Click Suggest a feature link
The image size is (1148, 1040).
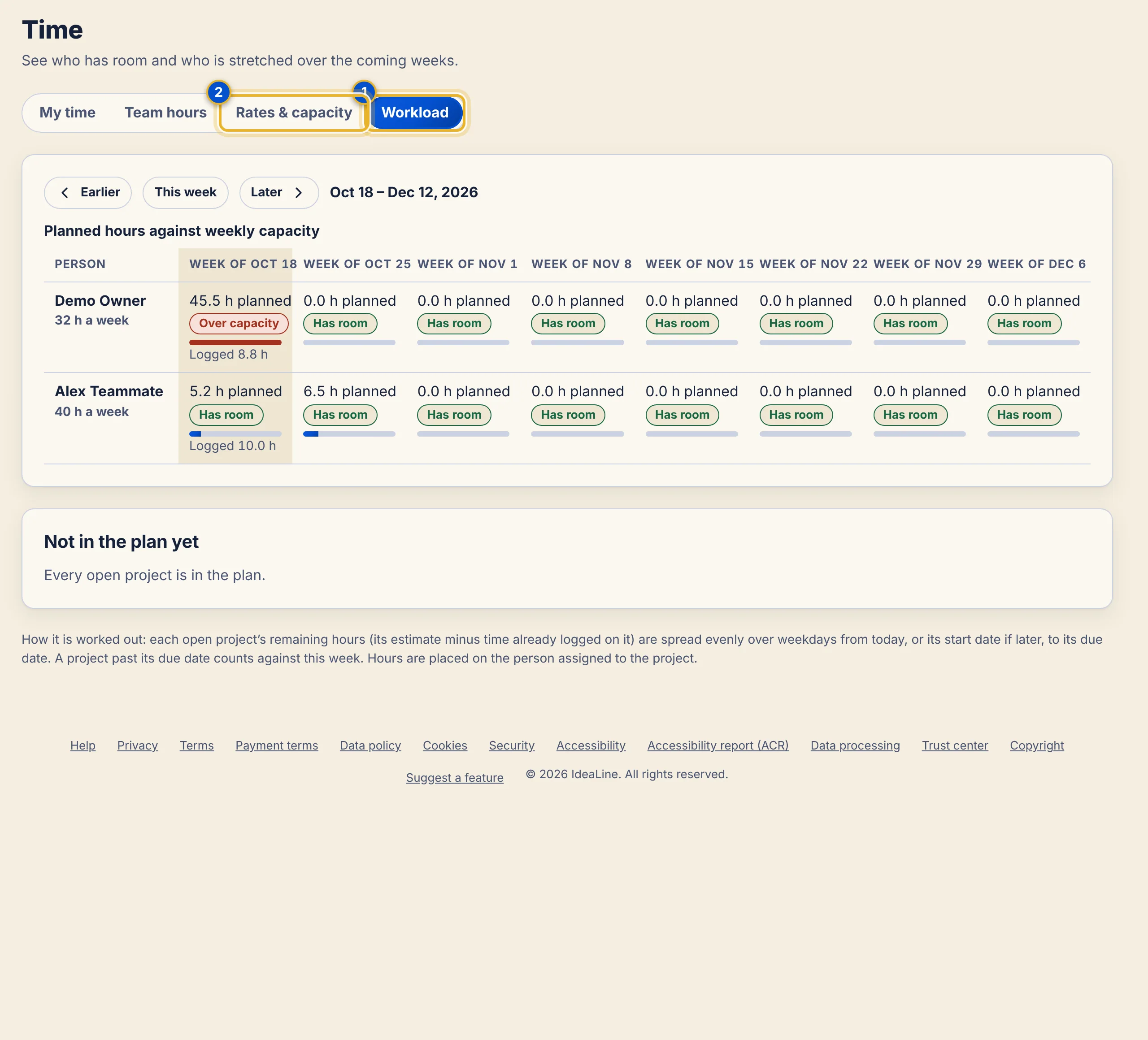[454, 778]
